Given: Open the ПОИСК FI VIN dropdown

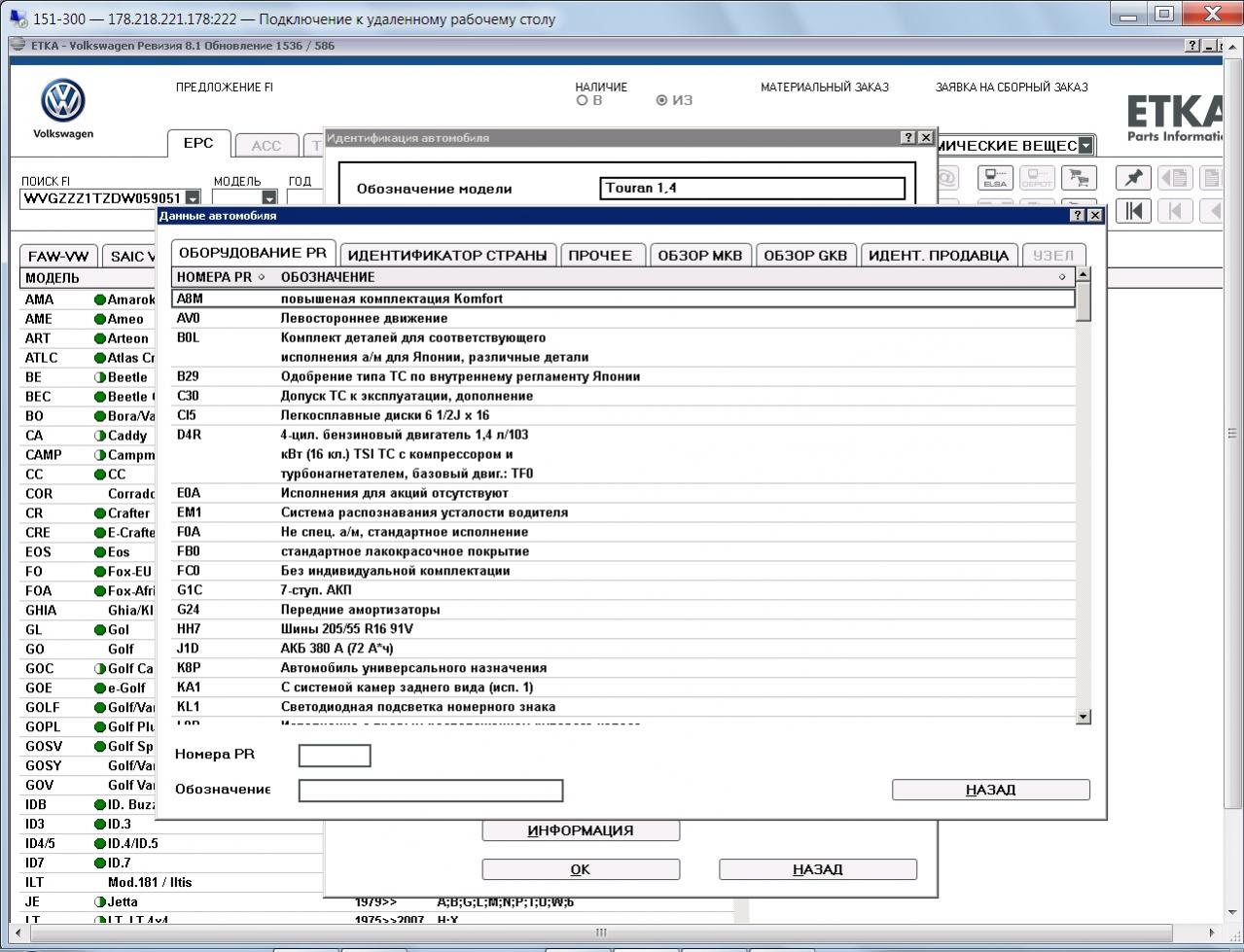Looking at the screenshot, I should pos(193,198).
